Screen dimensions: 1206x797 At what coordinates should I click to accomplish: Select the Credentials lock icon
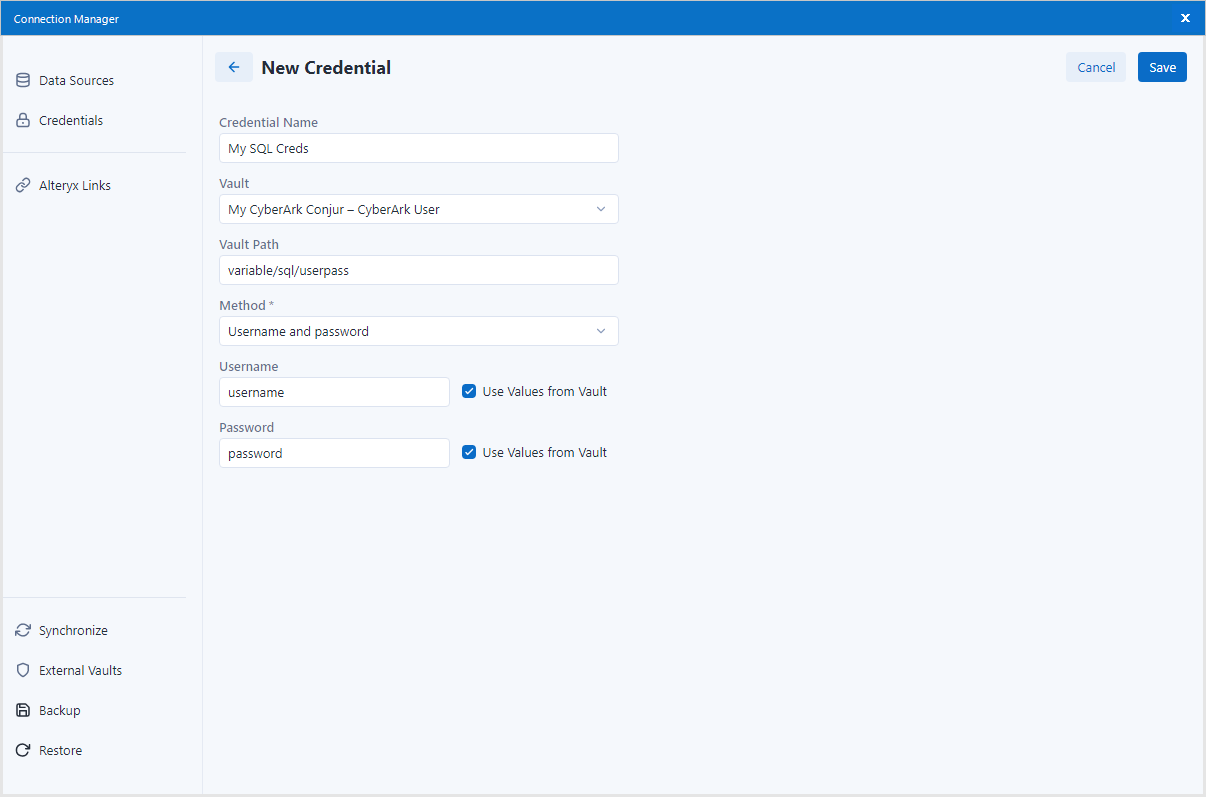[x=22, y=120]
